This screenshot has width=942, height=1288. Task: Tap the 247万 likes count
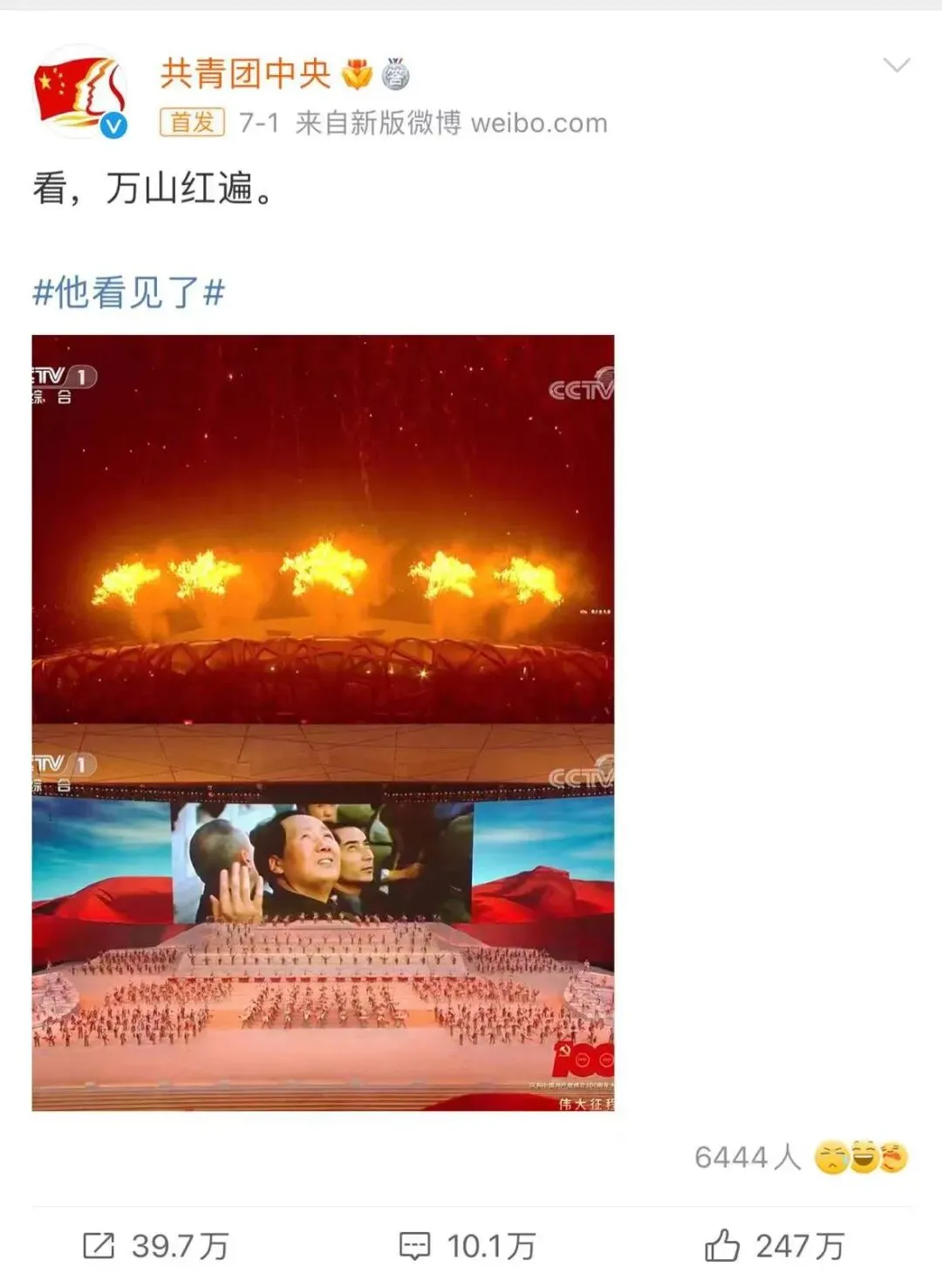click(x=800, y=1246)
